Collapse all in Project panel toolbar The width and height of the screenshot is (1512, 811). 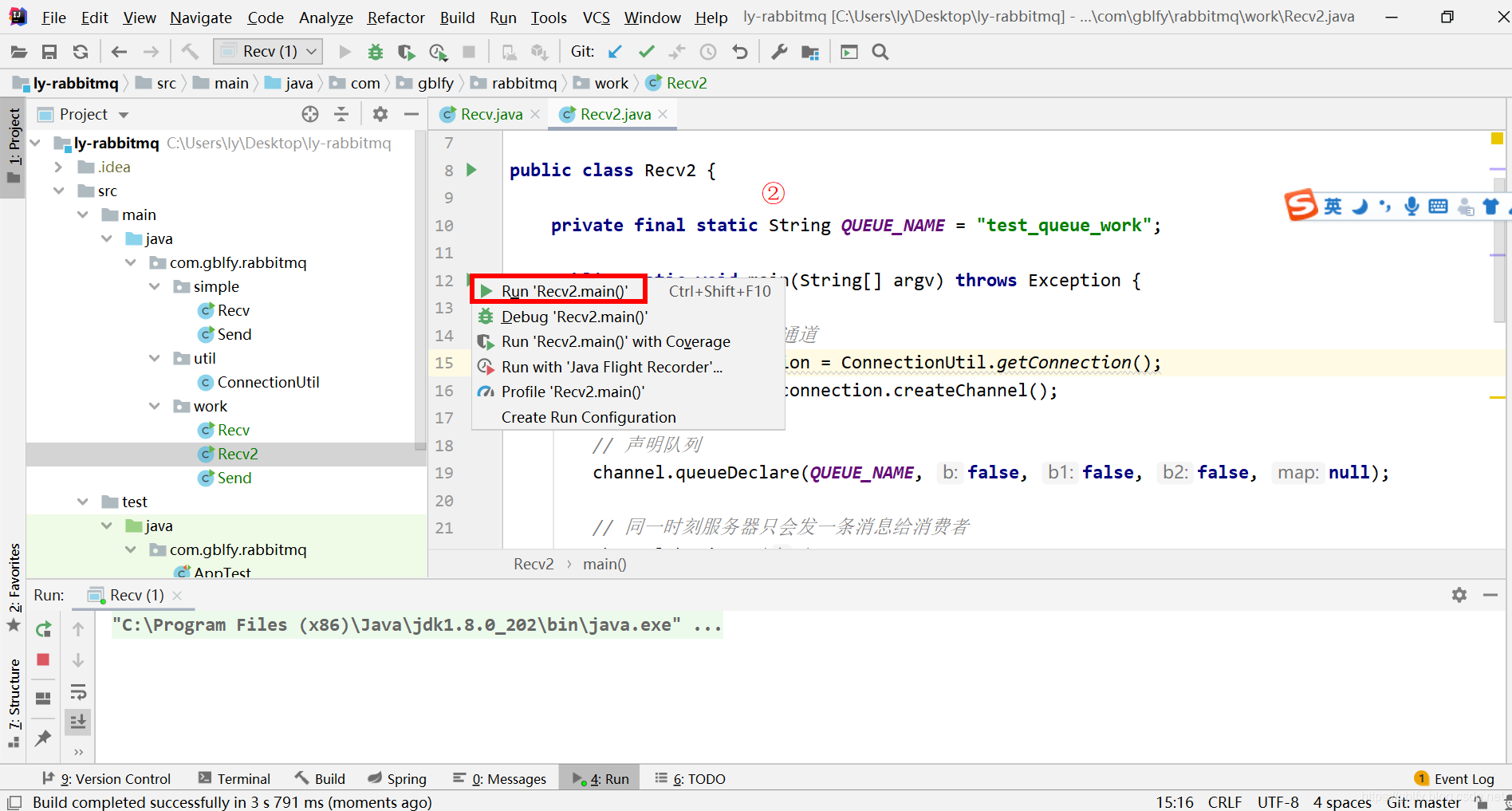341,114
